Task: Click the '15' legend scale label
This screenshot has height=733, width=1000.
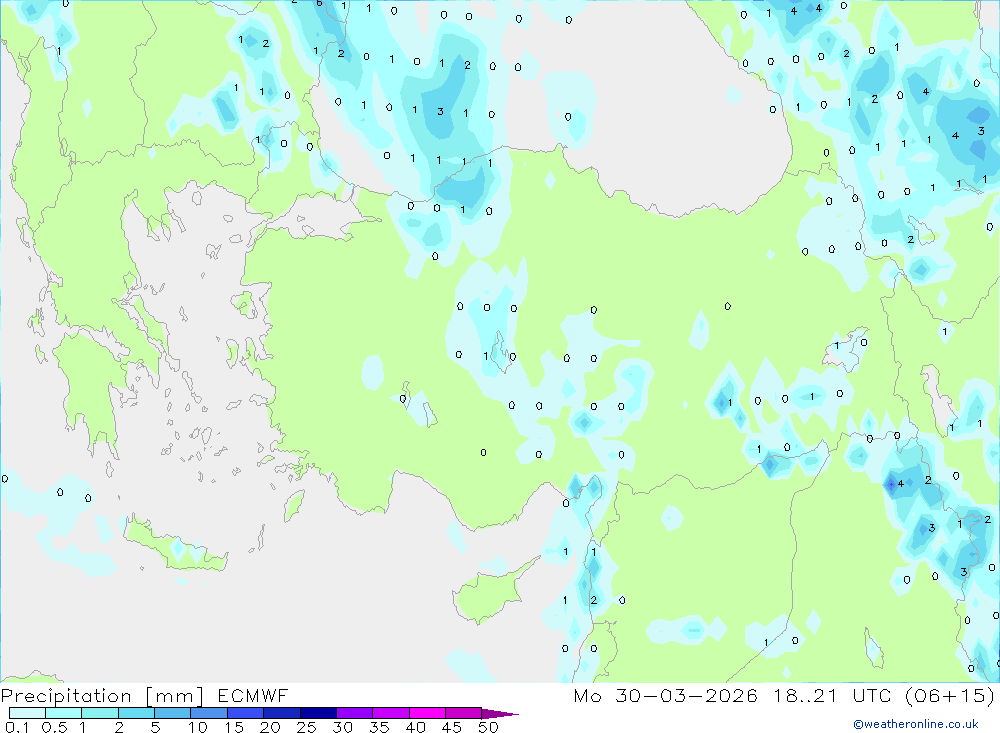Action: tap(234, 727)
